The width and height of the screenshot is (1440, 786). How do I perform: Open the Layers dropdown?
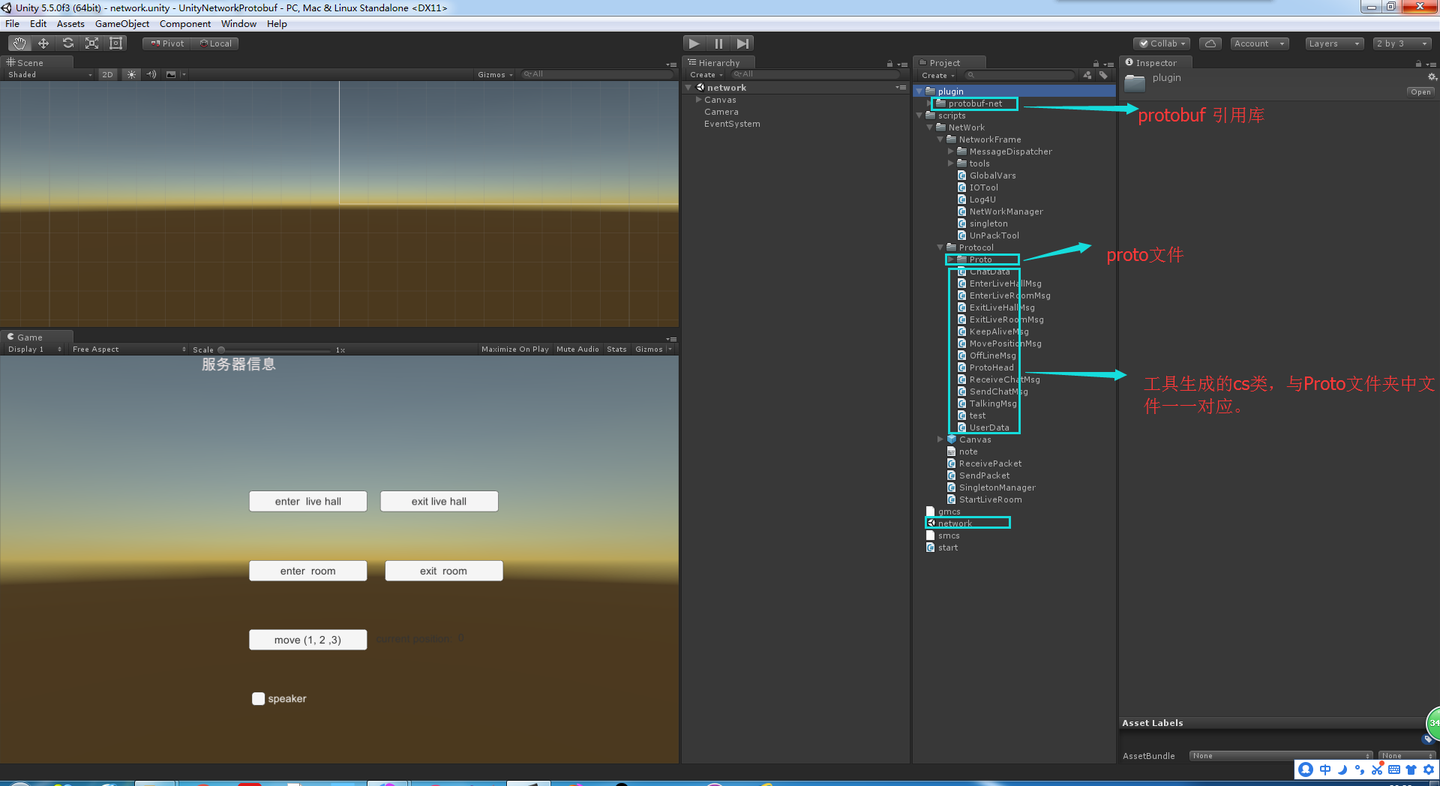(1333, 43)
